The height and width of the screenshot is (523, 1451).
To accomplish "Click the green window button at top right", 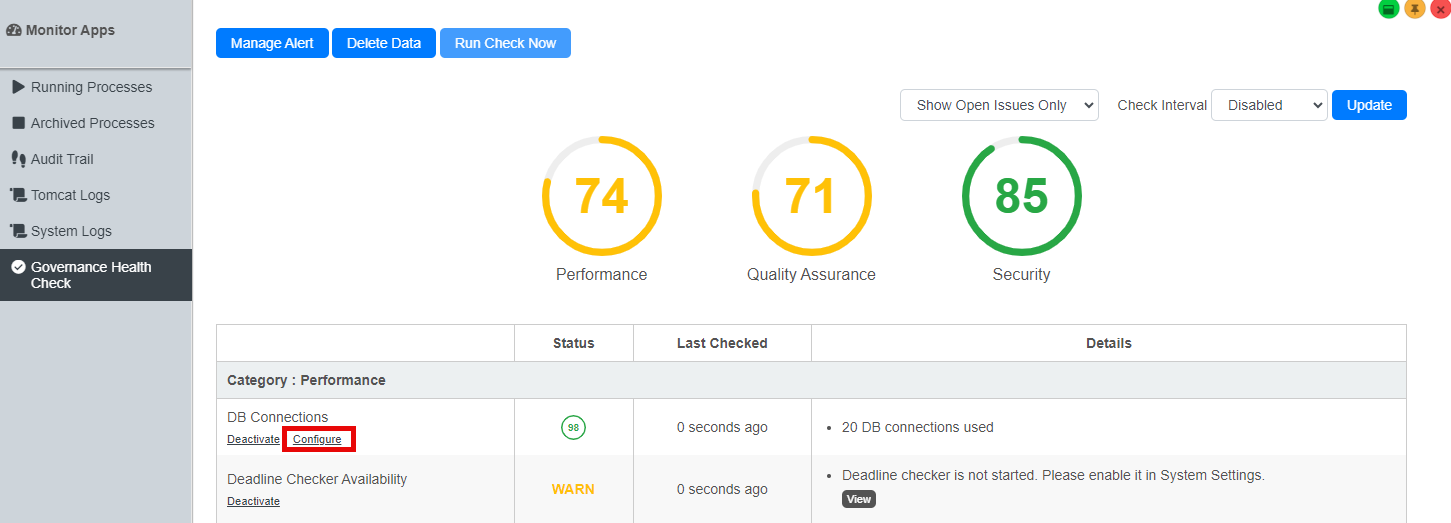I will pyautogui.click(x=1388, y=9).
